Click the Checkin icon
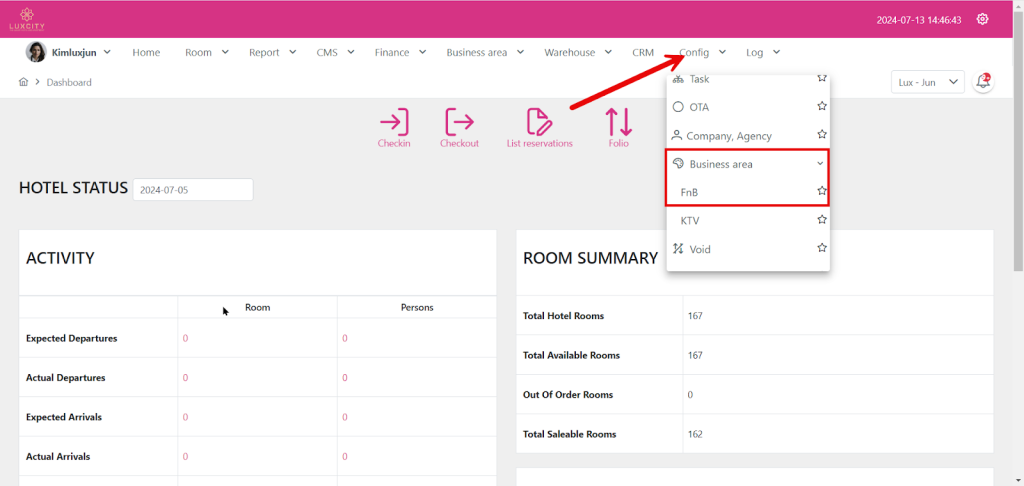Screen dimensions: 1024x486 click(394, 122)
